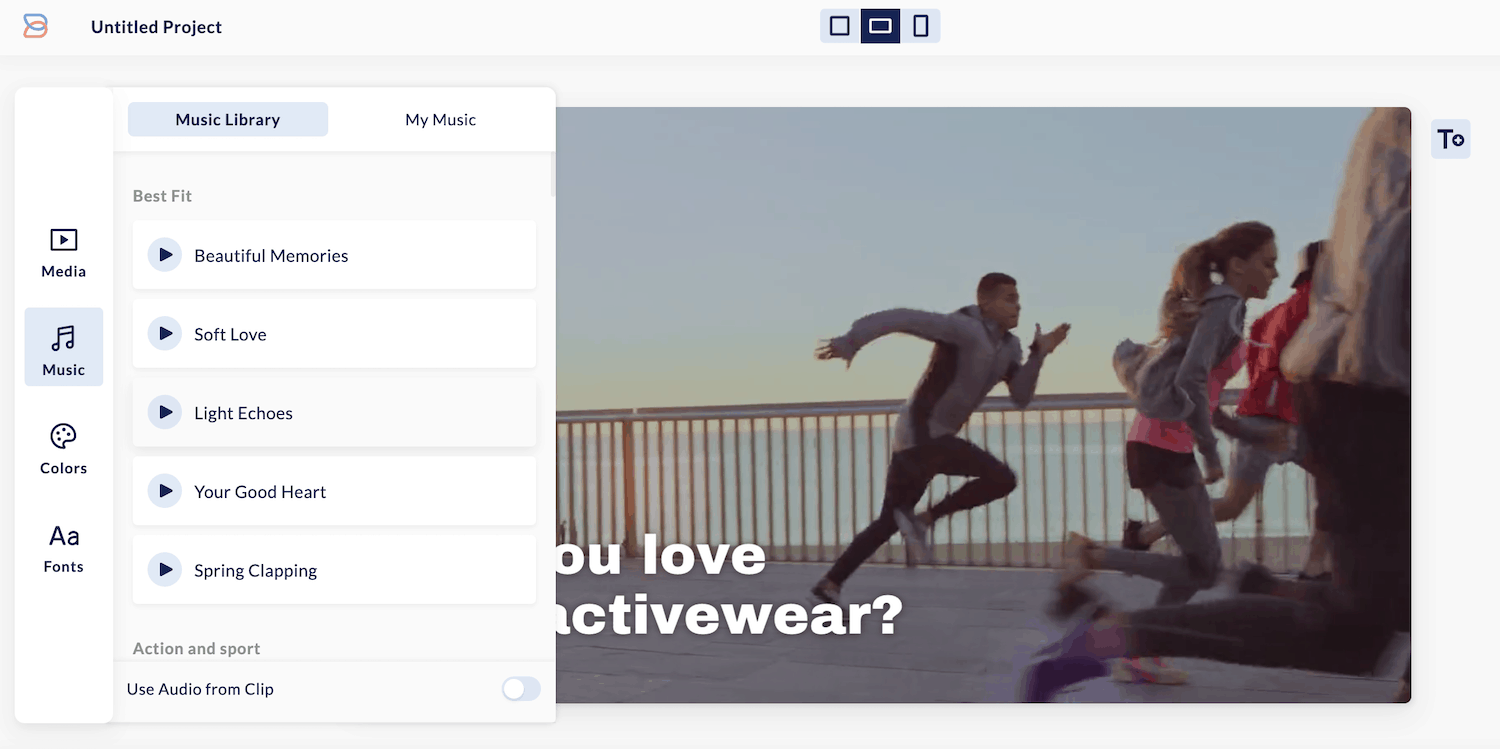Click the music list scrollbar
Image resolution: width=1500 pixels, height=749 pixels.
pos(552,174)
